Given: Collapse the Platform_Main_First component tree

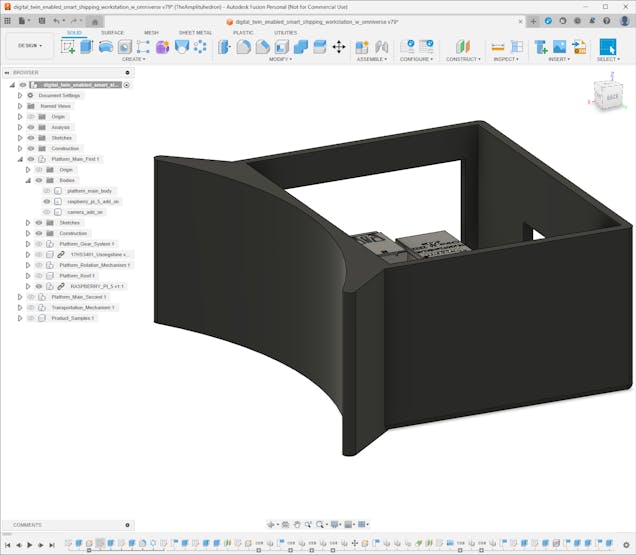Looking at the screenshot, I should [x=19, y=159].
